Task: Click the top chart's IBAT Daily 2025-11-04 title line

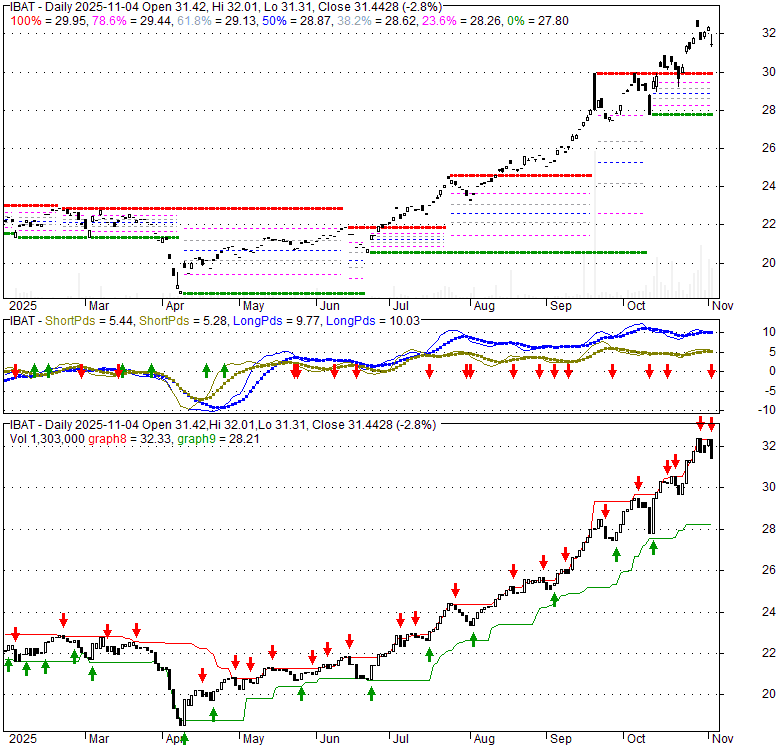Action: [x=226, y=7]
